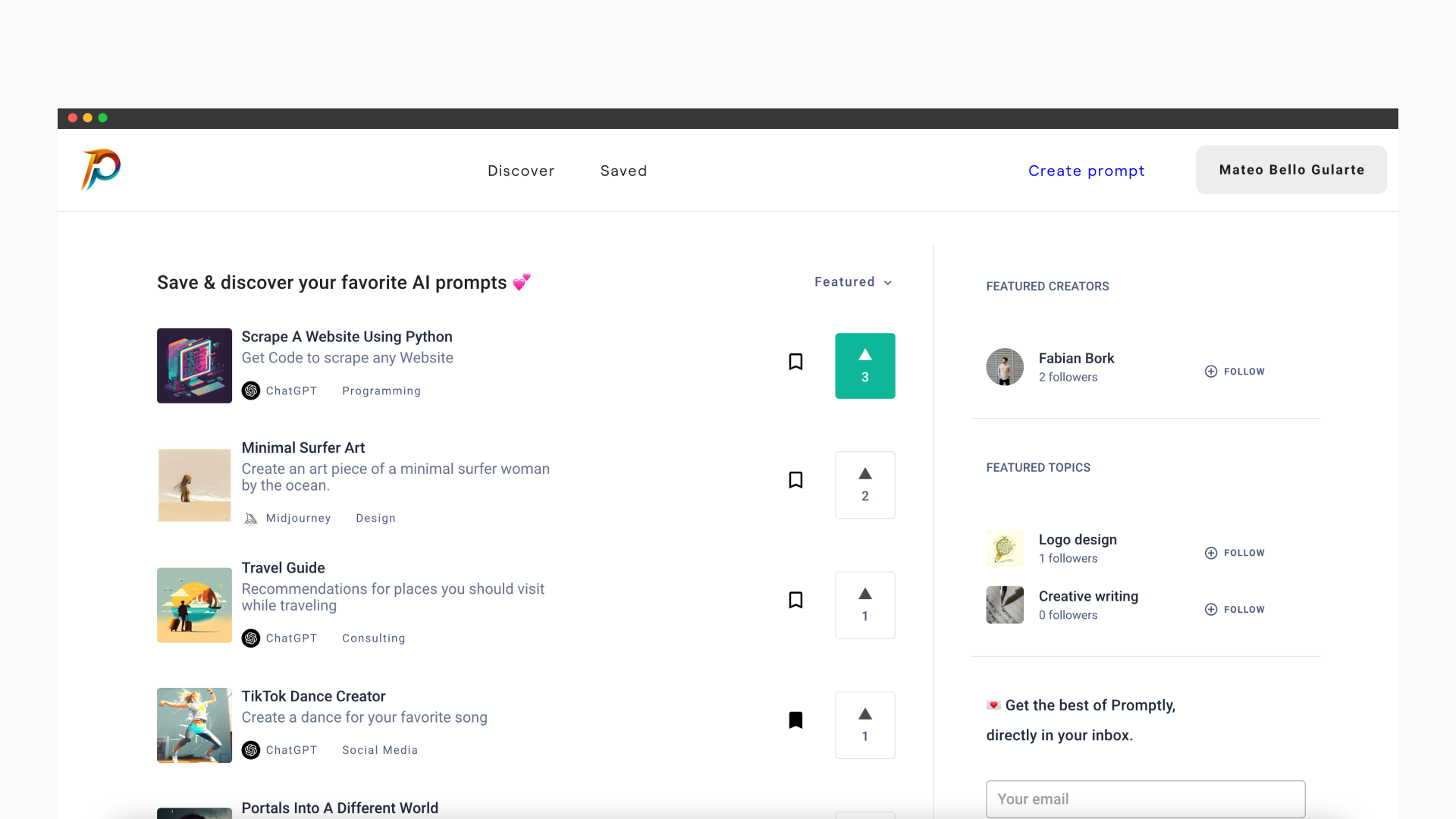
Task: Open Mateo Bello Gularte account menu
Action: coord(1291,170)
